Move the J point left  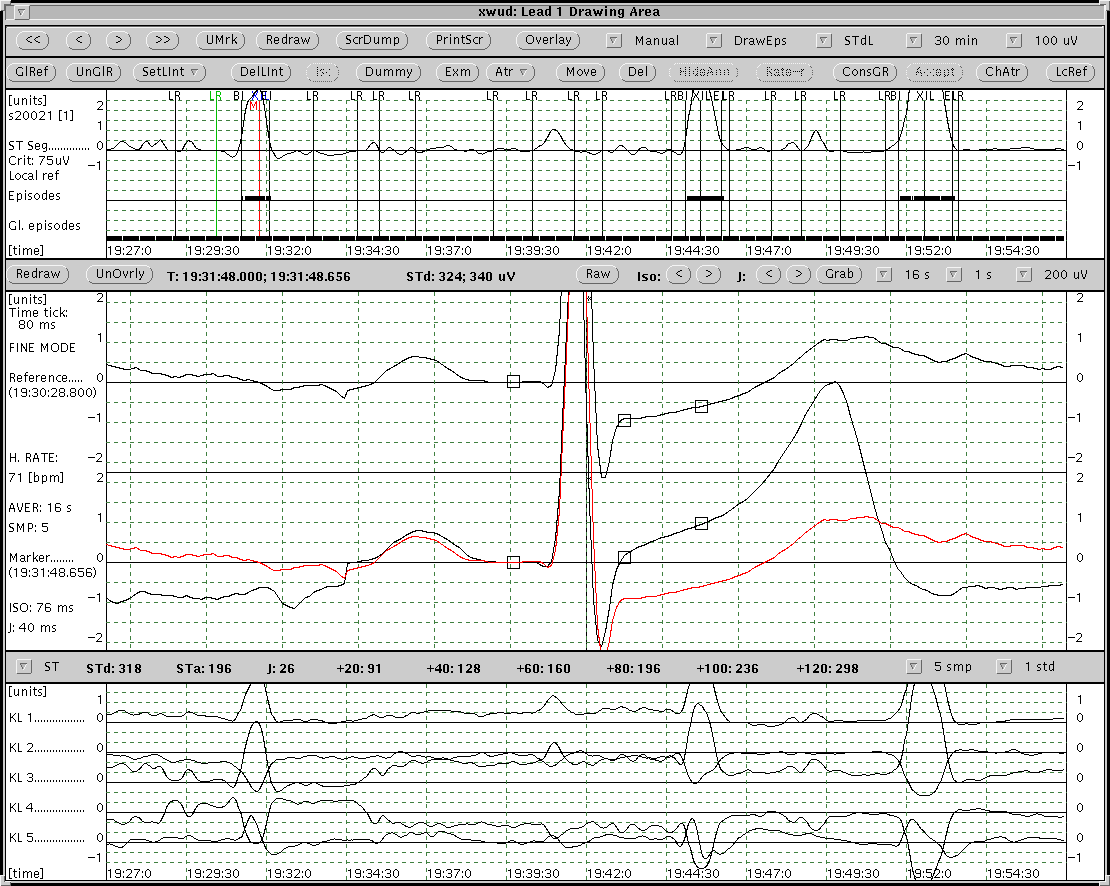[769, 274]
